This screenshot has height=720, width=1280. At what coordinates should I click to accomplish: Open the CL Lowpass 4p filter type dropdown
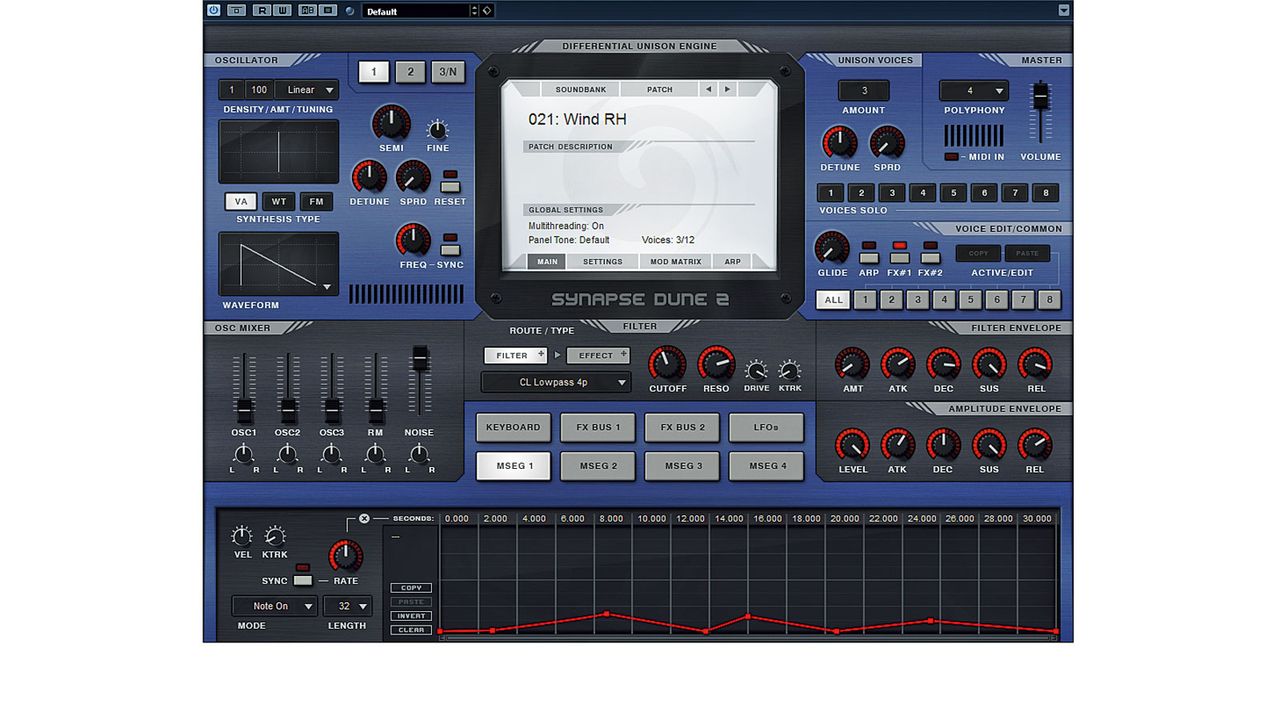[x=556, y=382]
